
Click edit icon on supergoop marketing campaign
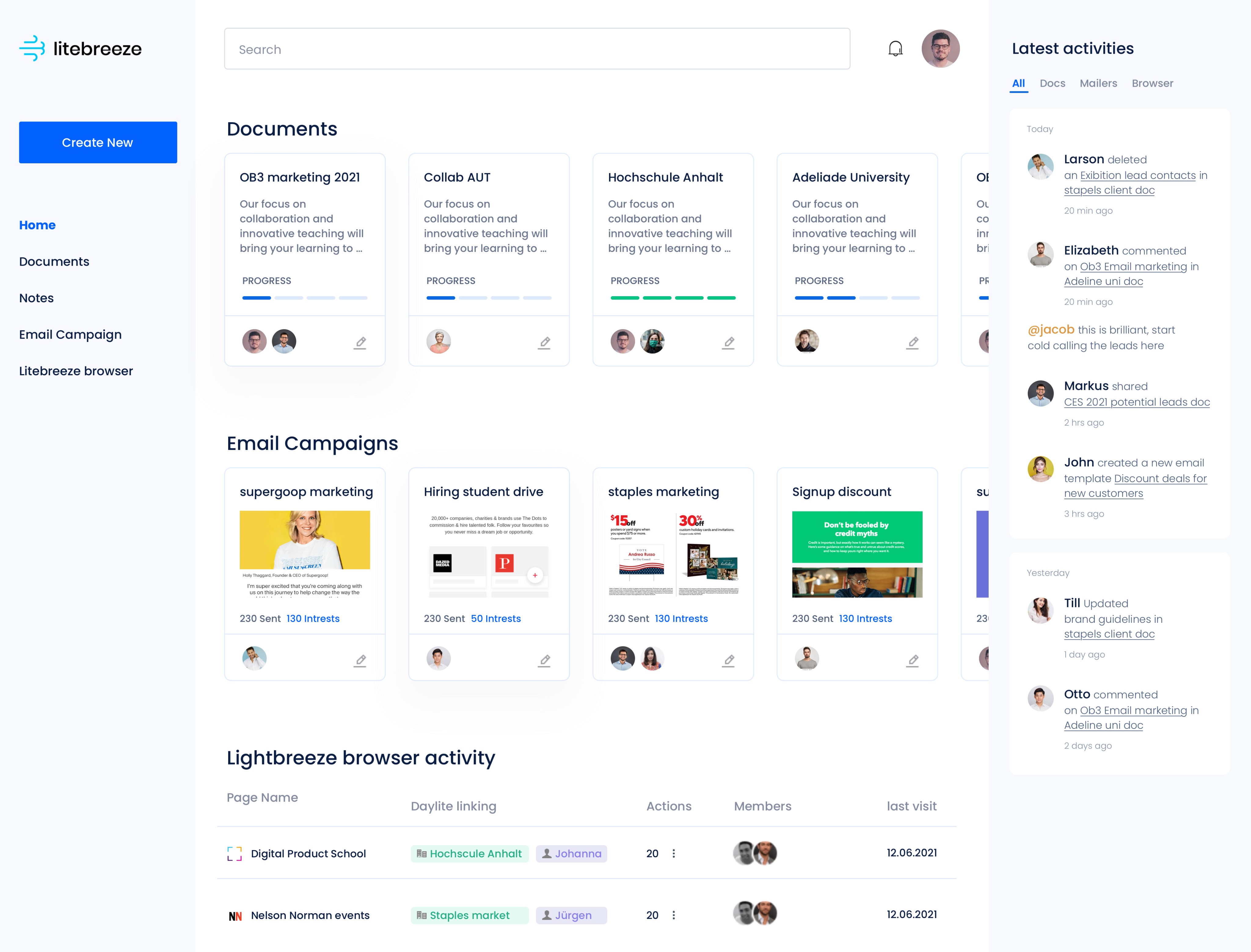(x=360, y=660)
